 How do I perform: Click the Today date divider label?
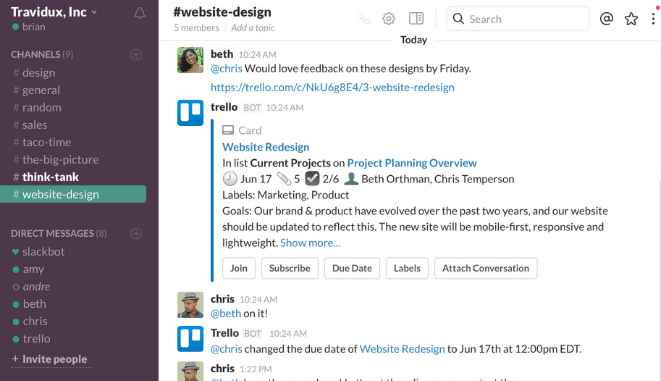[x=414, y=40]
